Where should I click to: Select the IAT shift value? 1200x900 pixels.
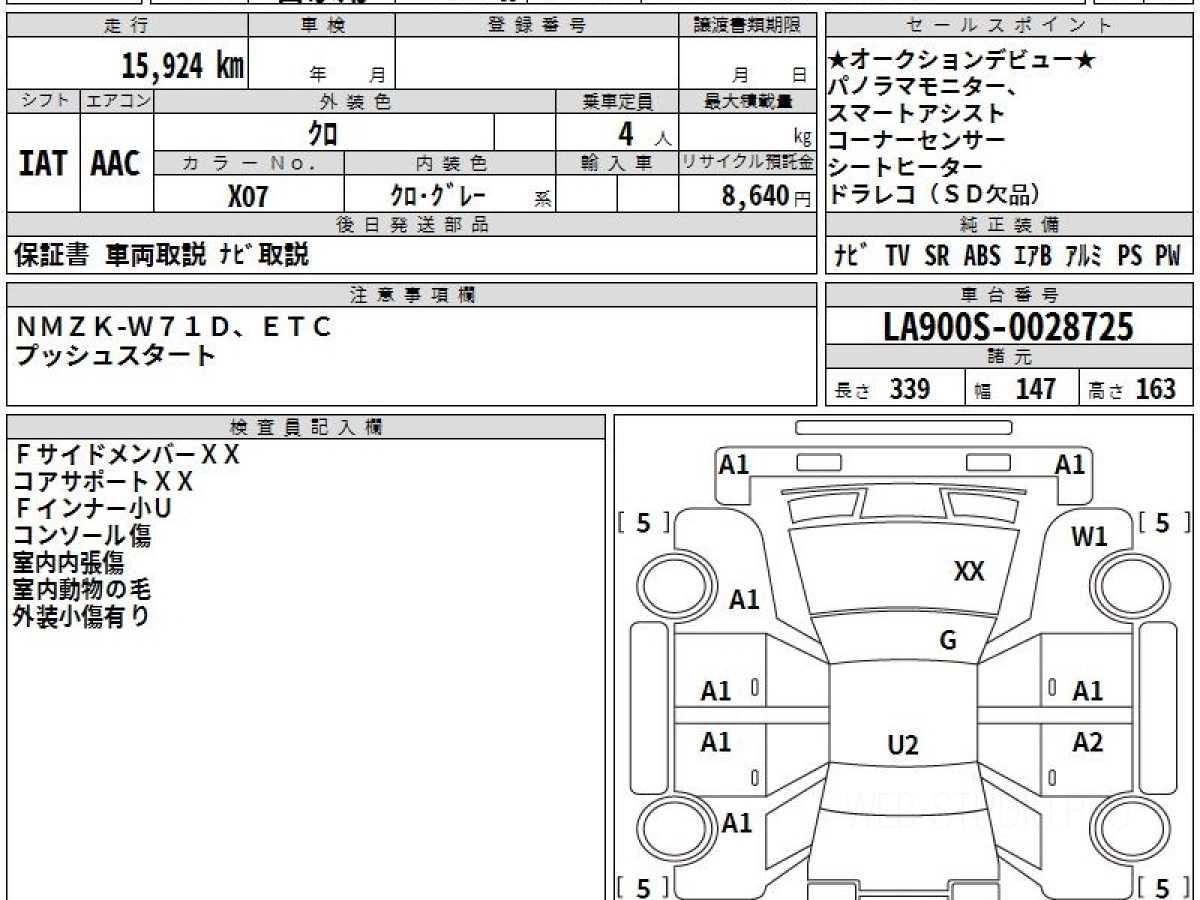[43, 163]
